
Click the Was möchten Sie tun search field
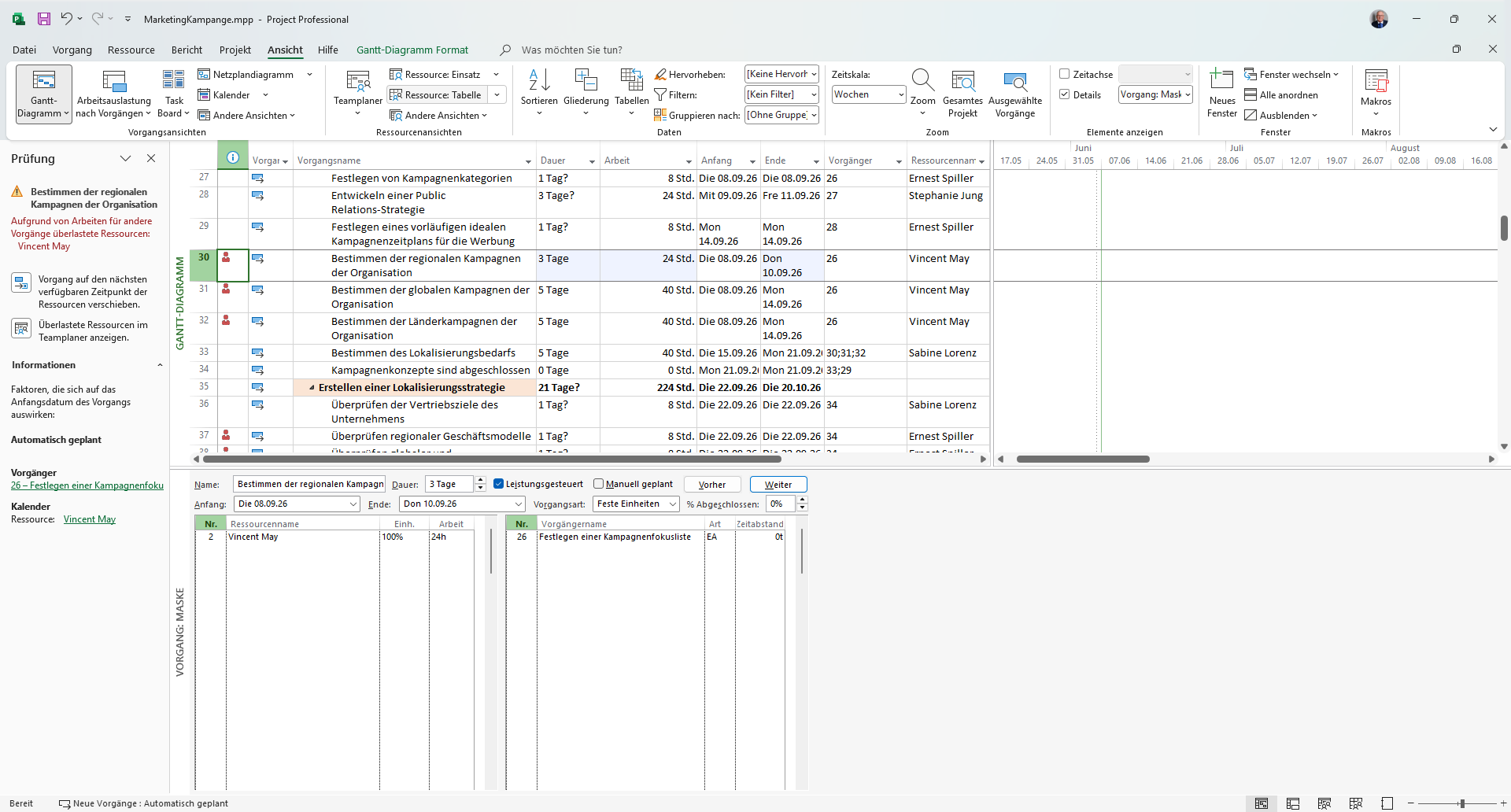coord(571,50)
